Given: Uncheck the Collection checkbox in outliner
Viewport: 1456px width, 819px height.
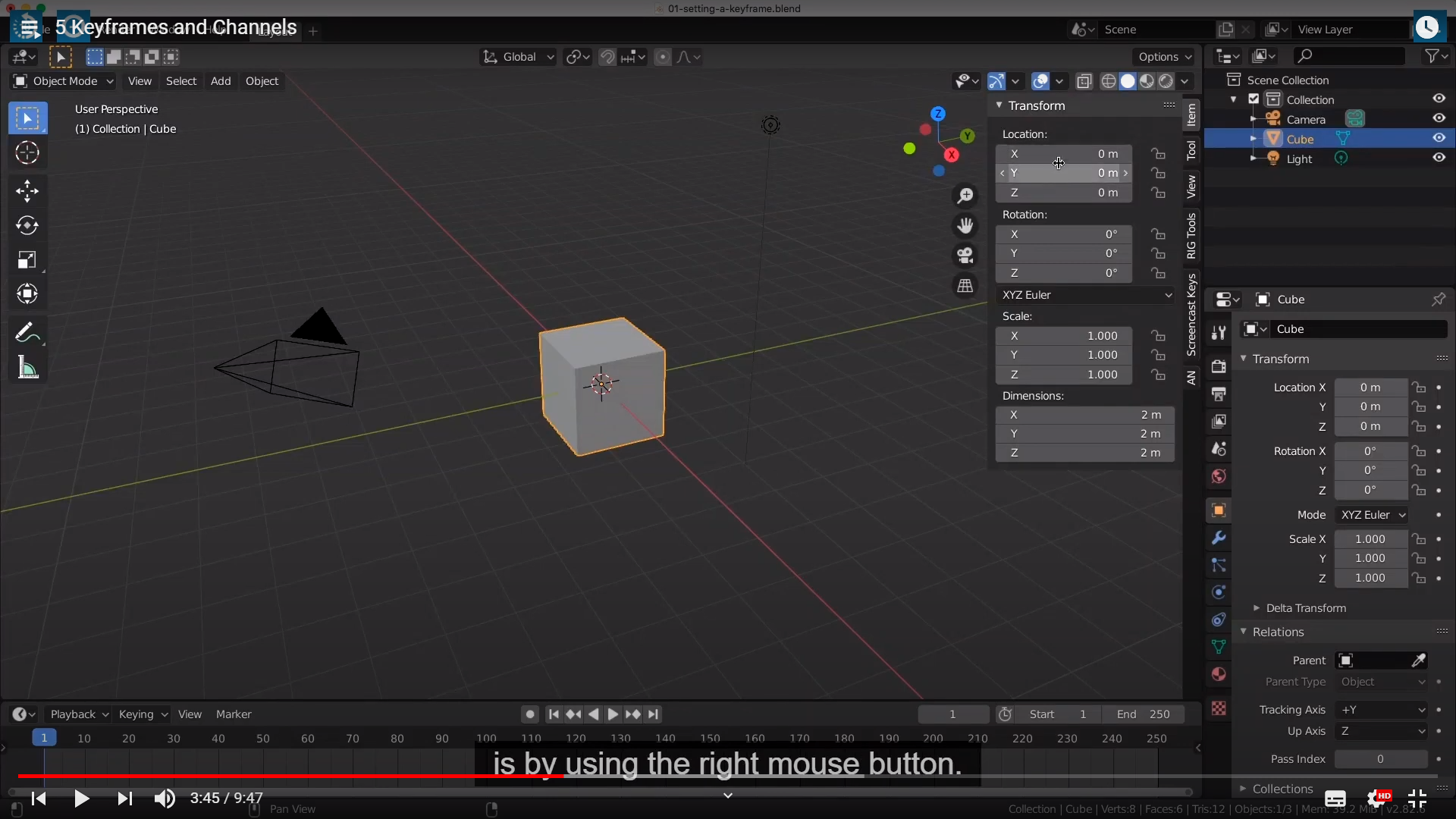Looking at the screenshot, I should (x=1254, y=99).
